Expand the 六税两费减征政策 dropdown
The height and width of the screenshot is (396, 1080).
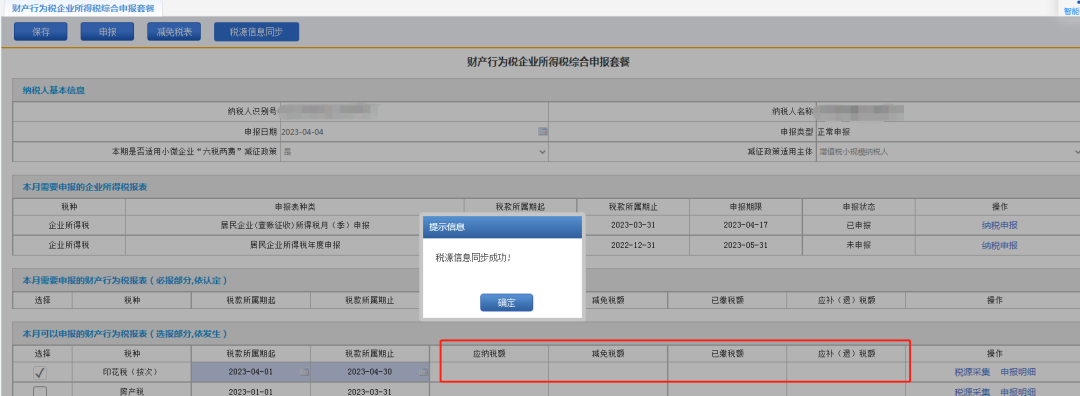coord(413,151)
